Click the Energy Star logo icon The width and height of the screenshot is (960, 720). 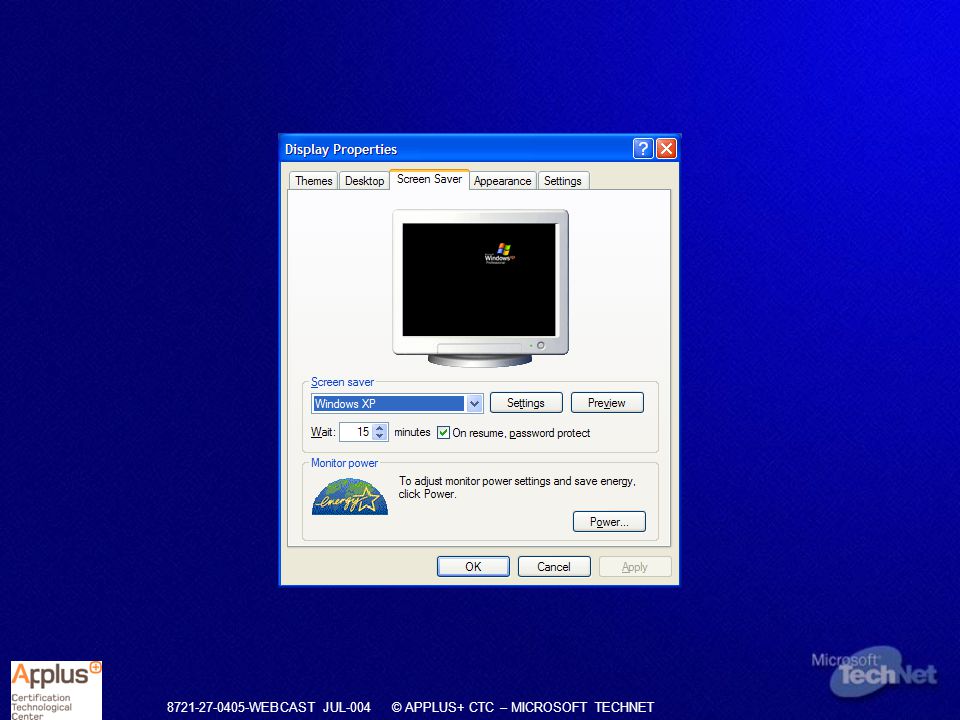click(350, 497)
